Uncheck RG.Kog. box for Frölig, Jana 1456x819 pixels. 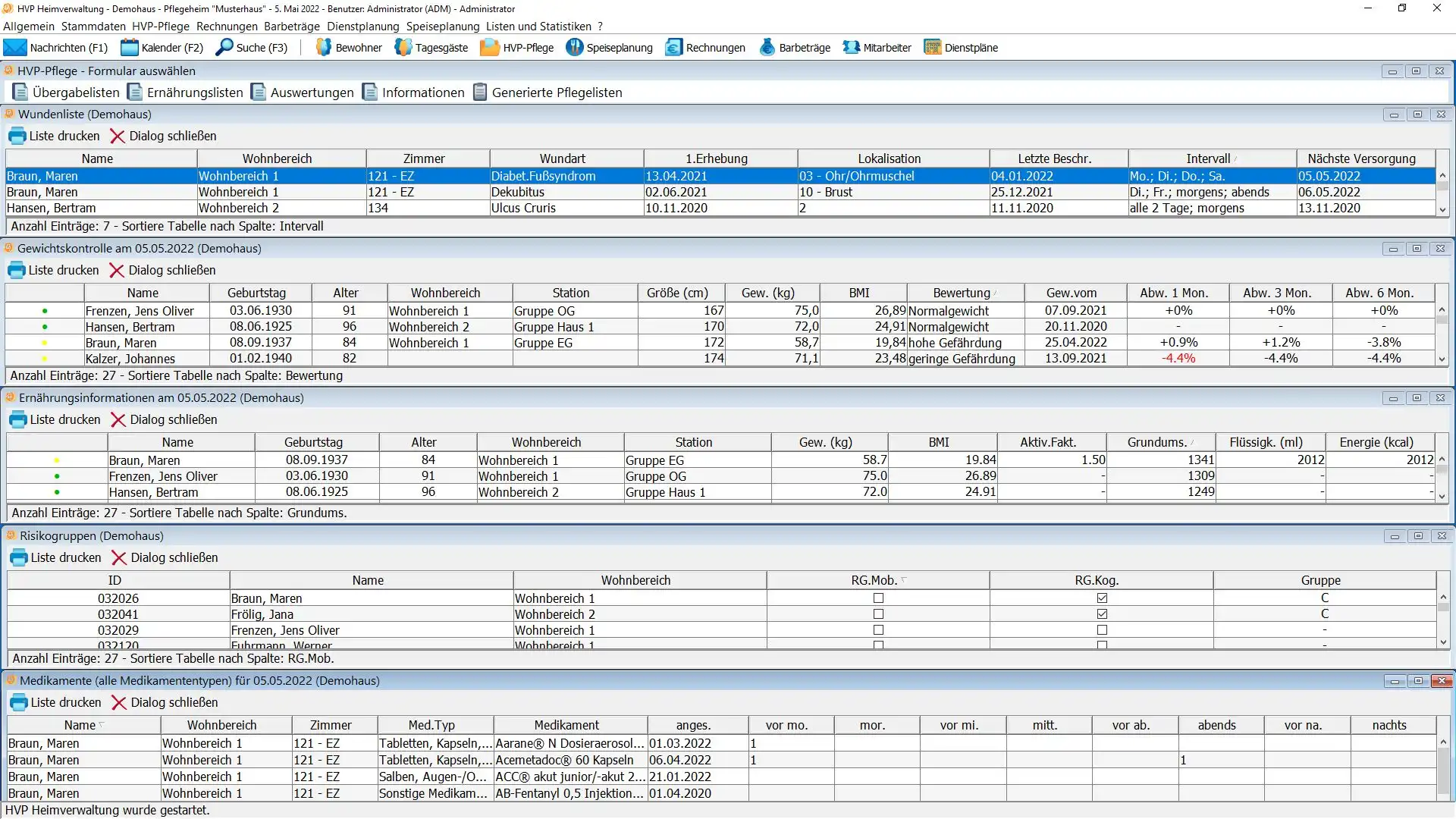coord(1102,614)
